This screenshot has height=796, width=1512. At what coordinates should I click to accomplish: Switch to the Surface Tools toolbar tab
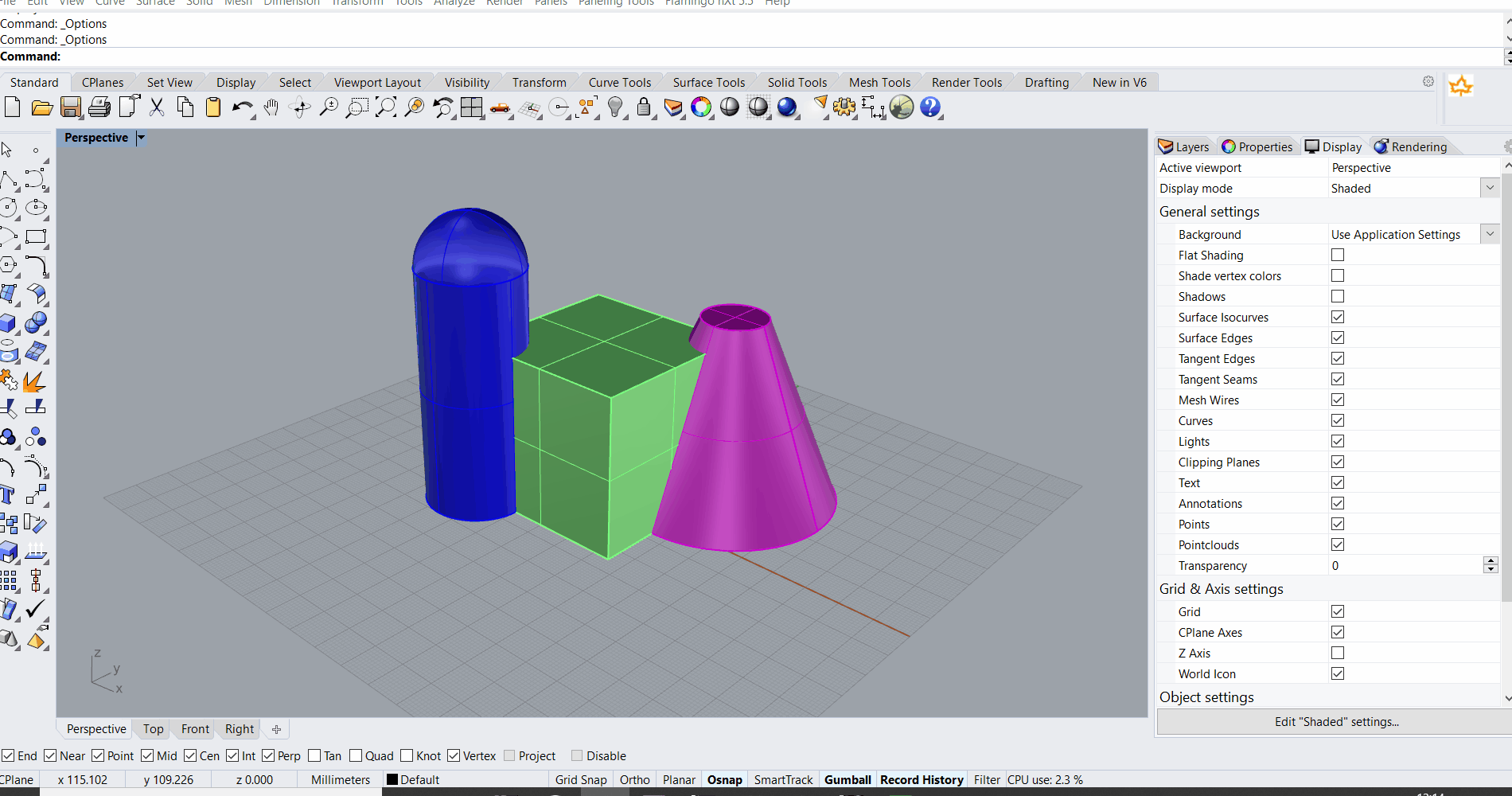click(708, 83)
